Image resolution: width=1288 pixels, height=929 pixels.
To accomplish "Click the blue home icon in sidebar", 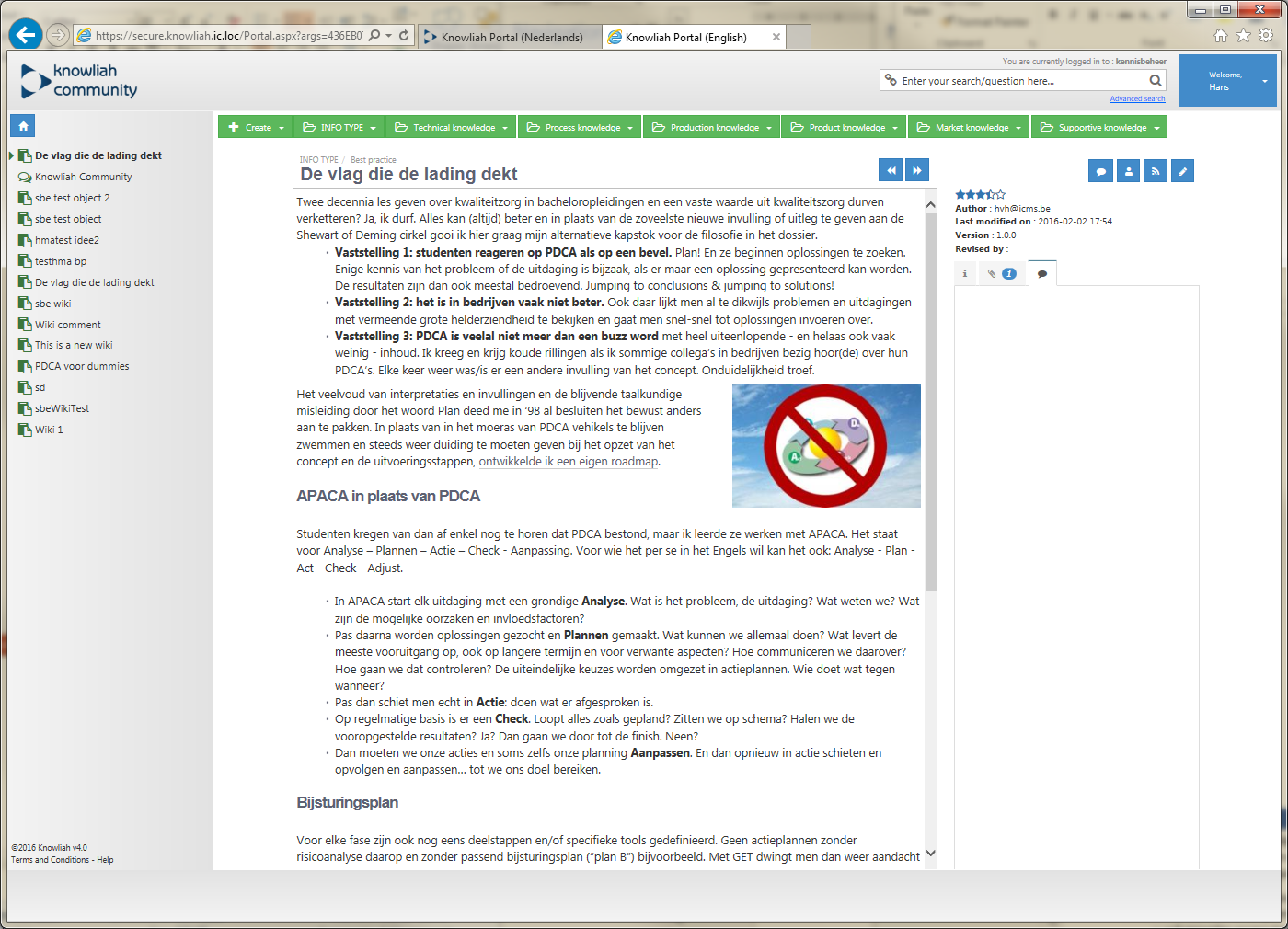I will point(23,126).
